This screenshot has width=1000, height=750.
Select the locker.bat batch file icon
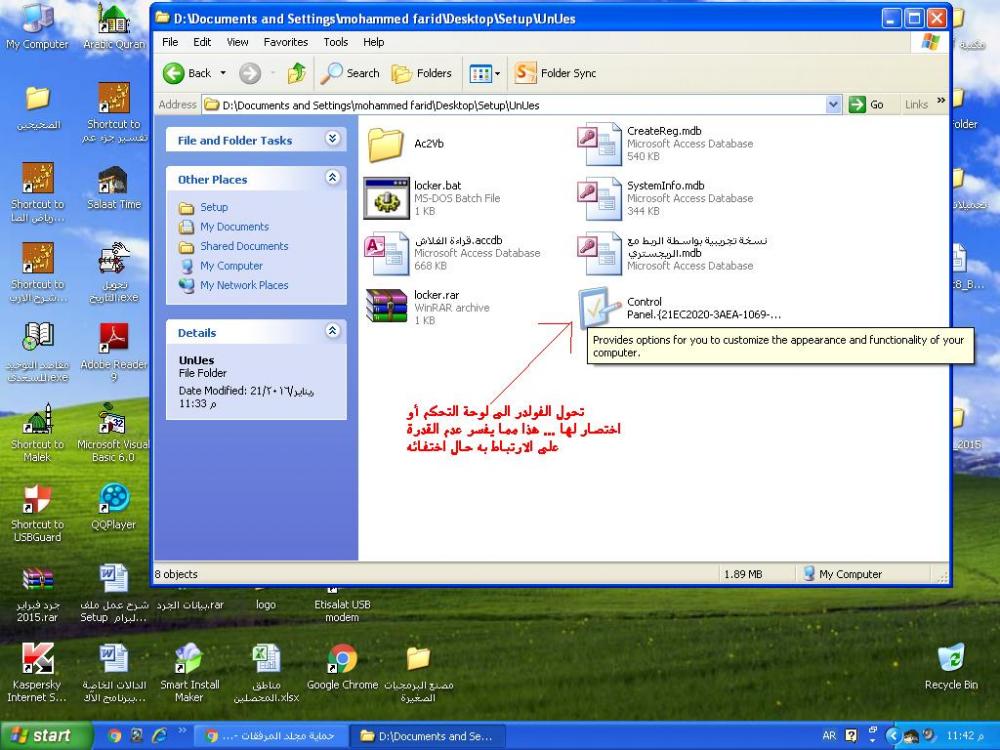click(386, 198)
